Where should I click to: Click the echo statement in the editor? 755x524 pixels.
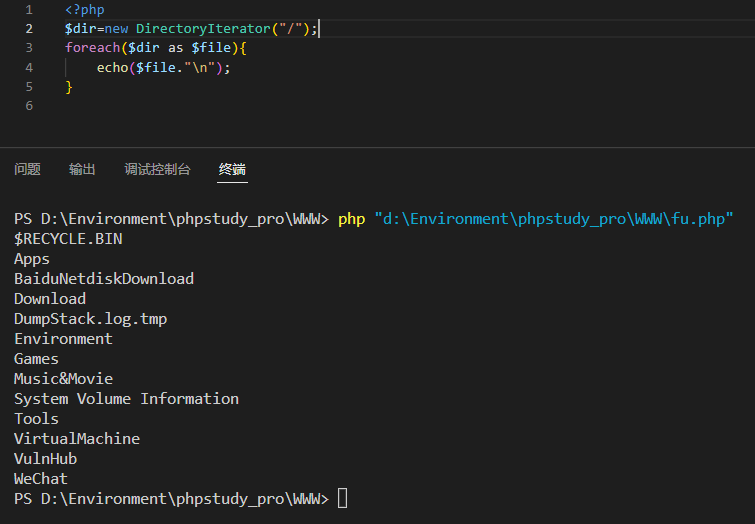[163, 67]
